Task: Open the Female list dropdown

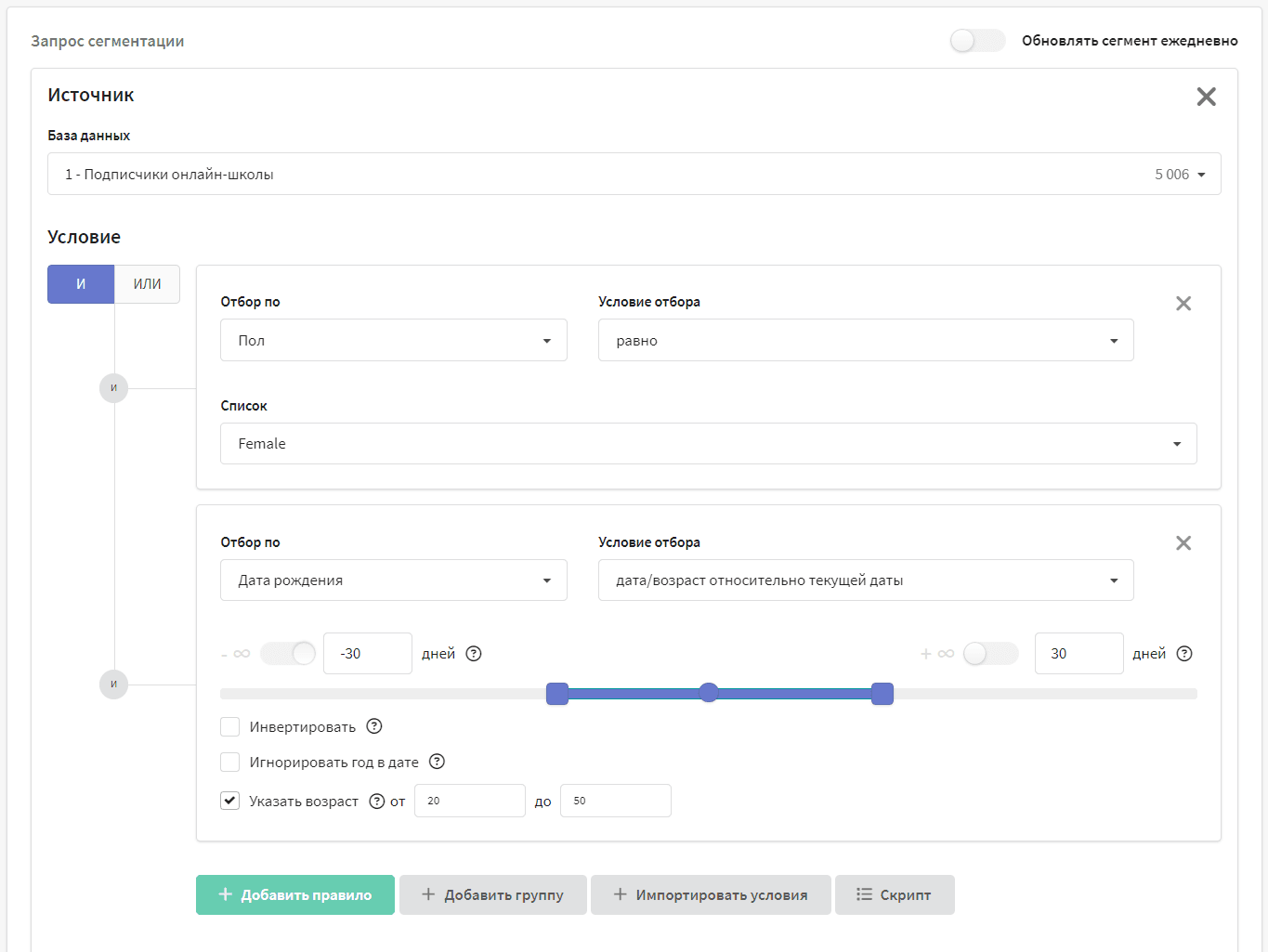Action: coord(709,444)
